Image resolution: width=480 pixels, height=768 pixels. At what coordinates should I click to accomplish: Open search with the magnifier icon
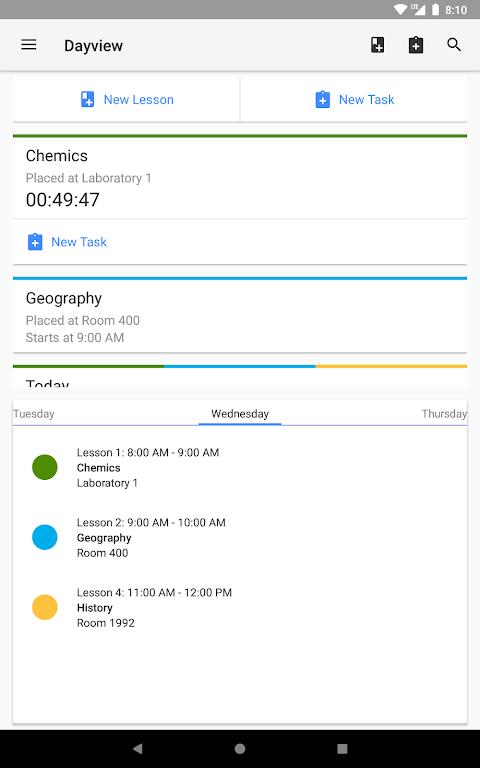[454, 45]
